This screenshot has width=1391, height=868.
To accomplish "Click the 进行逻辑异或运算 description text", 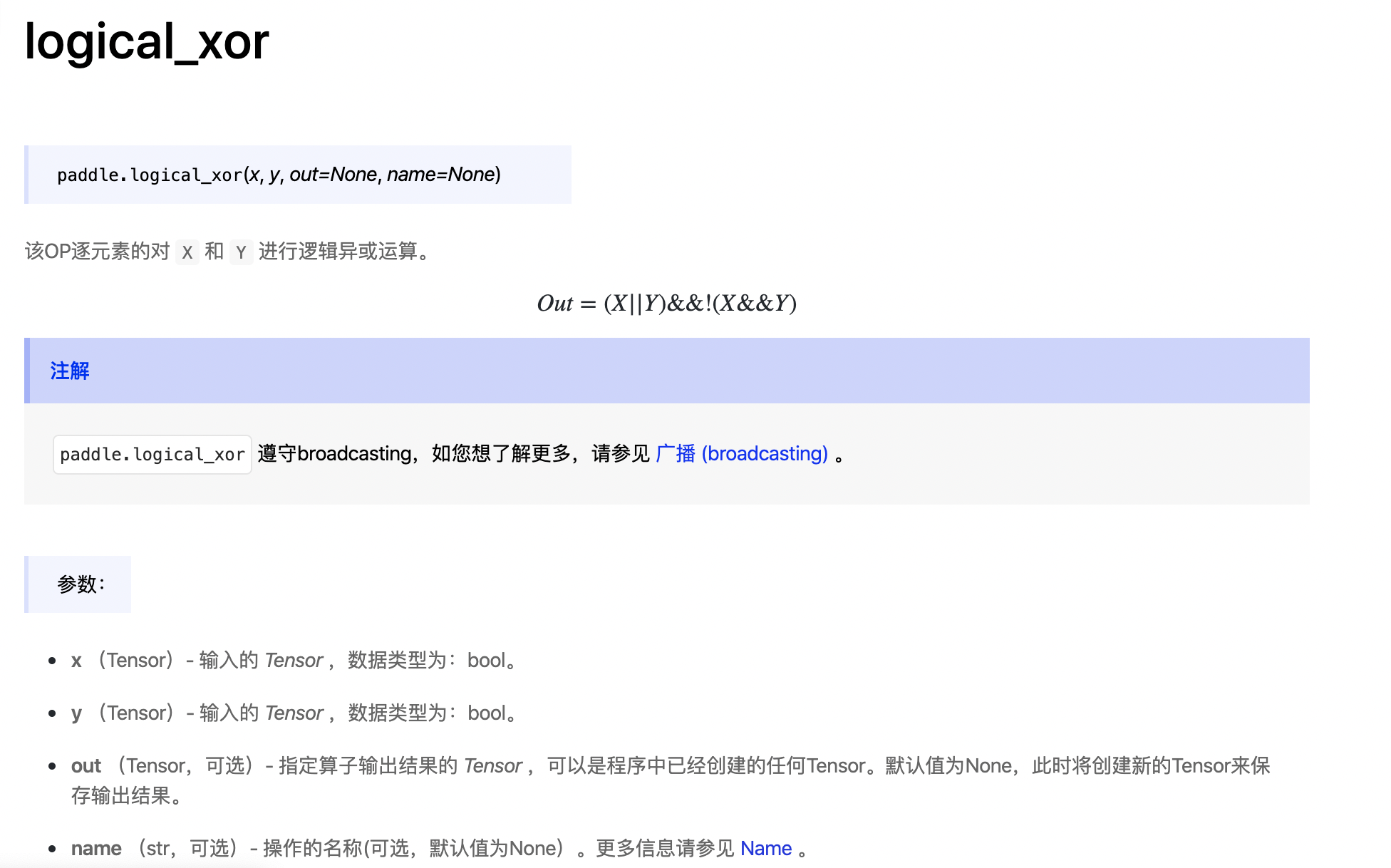I will pos(338,252).
